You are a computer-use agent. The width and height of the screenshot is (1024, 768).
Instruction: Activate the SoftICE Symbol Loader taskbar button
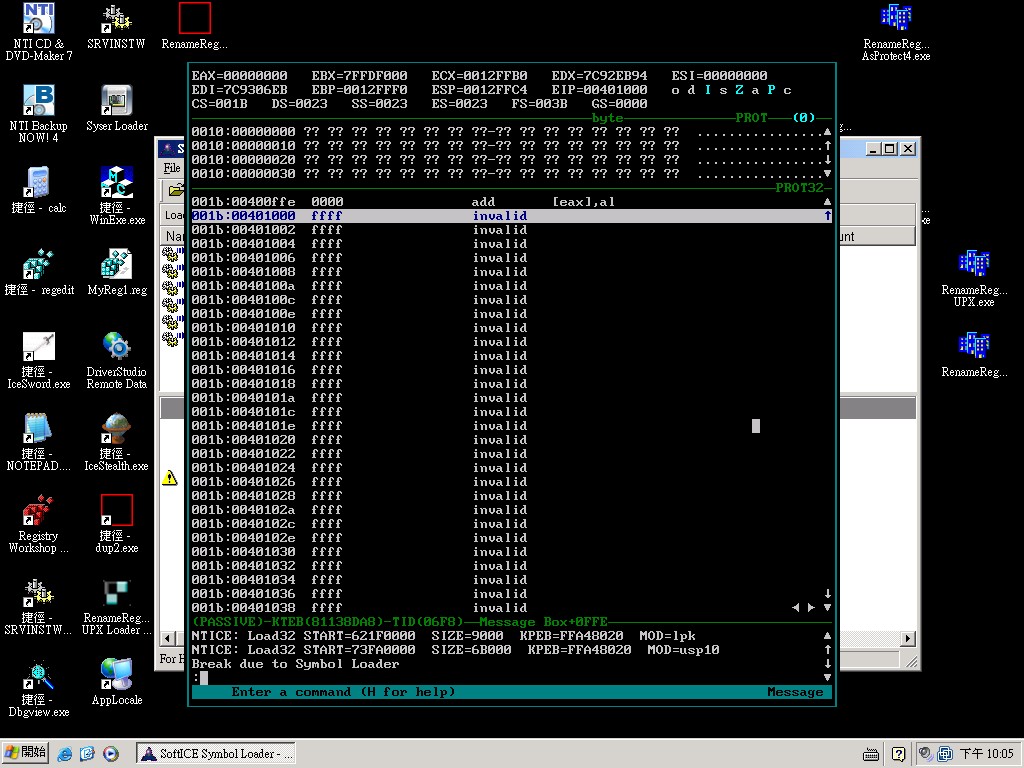coord(216,754)
